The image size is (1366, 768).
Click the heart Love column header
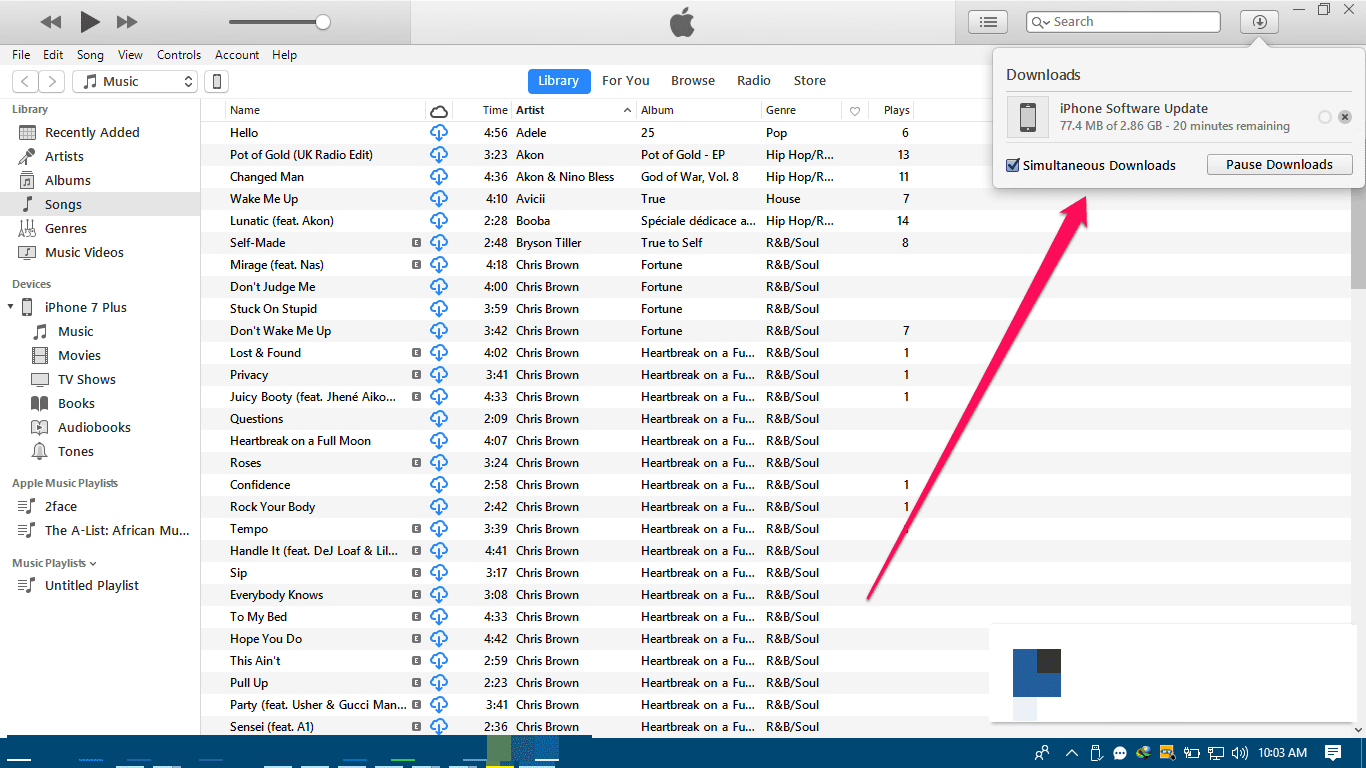pos(855,111)
